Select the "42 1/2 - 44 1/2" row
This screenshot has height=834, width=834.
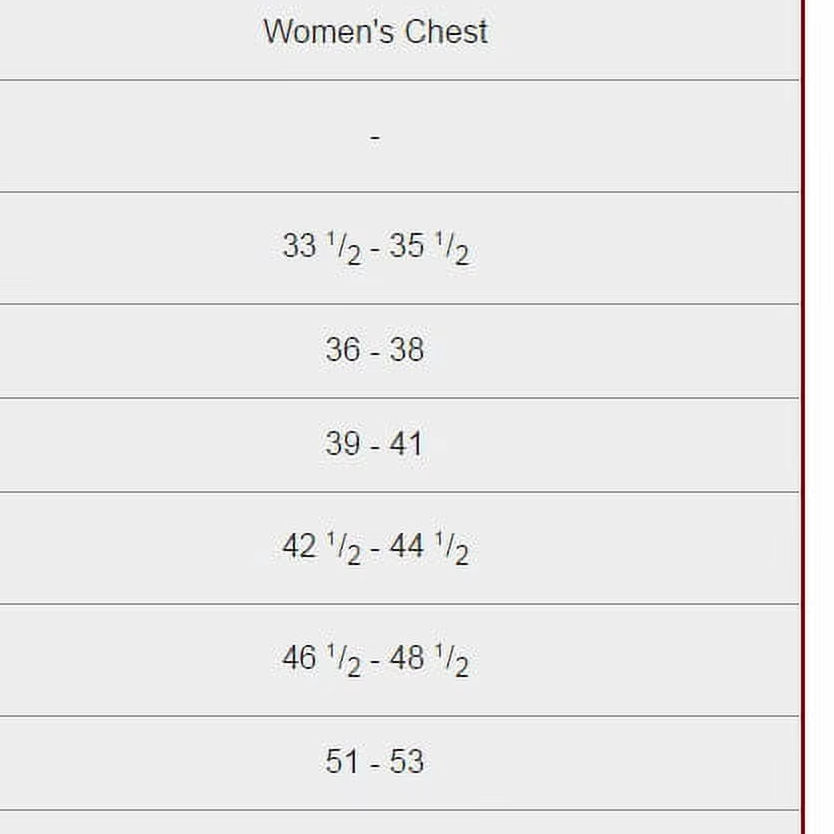click(375, 548)
